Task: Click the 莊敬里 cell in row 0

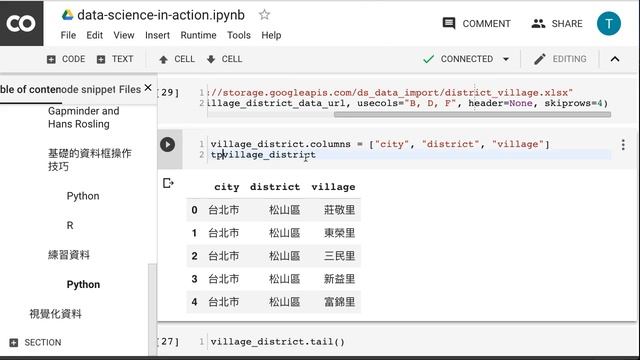Action: 339,210
